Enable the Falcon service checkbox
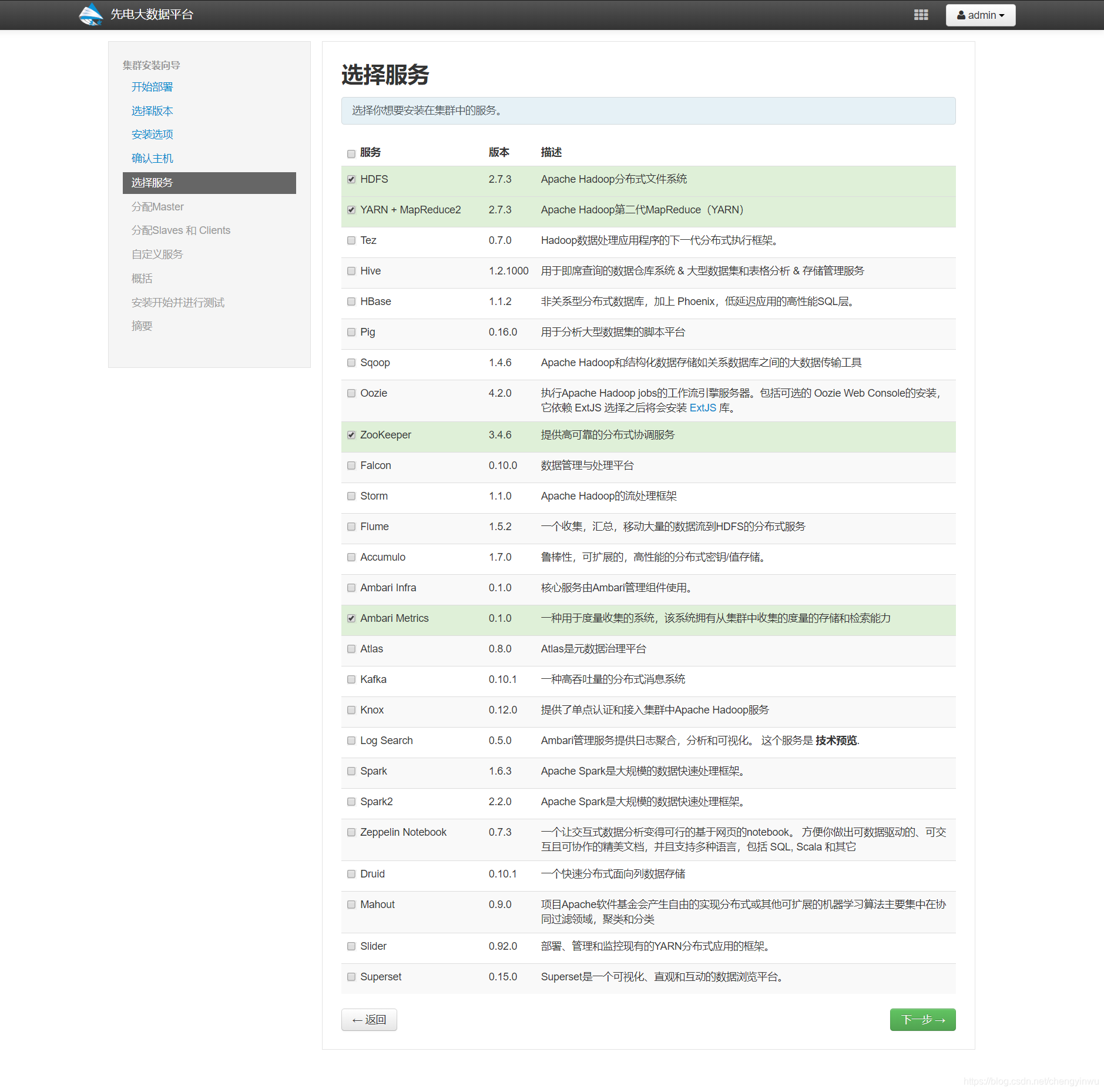Screen dimensions: 1104x1092 [351, 465]
